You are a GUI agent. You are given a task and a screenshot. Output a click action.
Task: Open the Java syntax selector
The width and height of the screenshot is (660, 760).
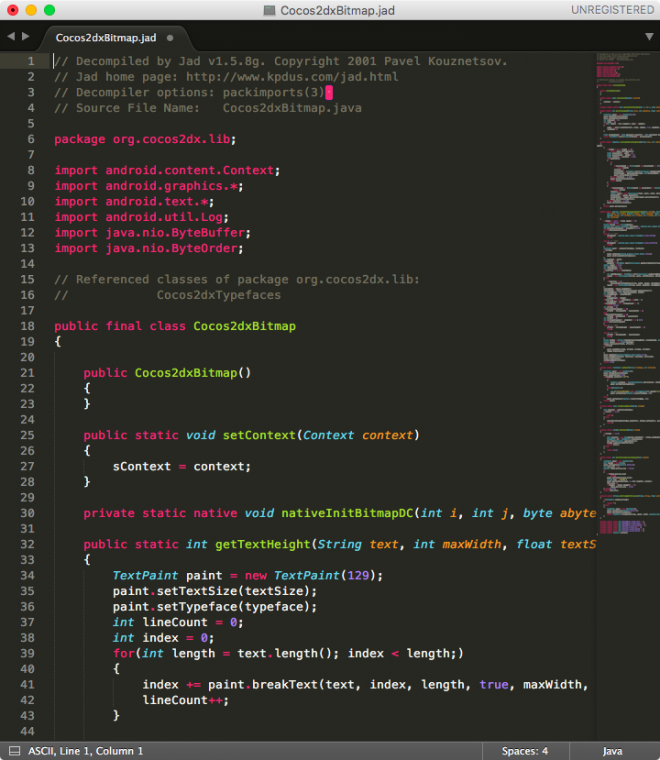click(x=612, y=751)
